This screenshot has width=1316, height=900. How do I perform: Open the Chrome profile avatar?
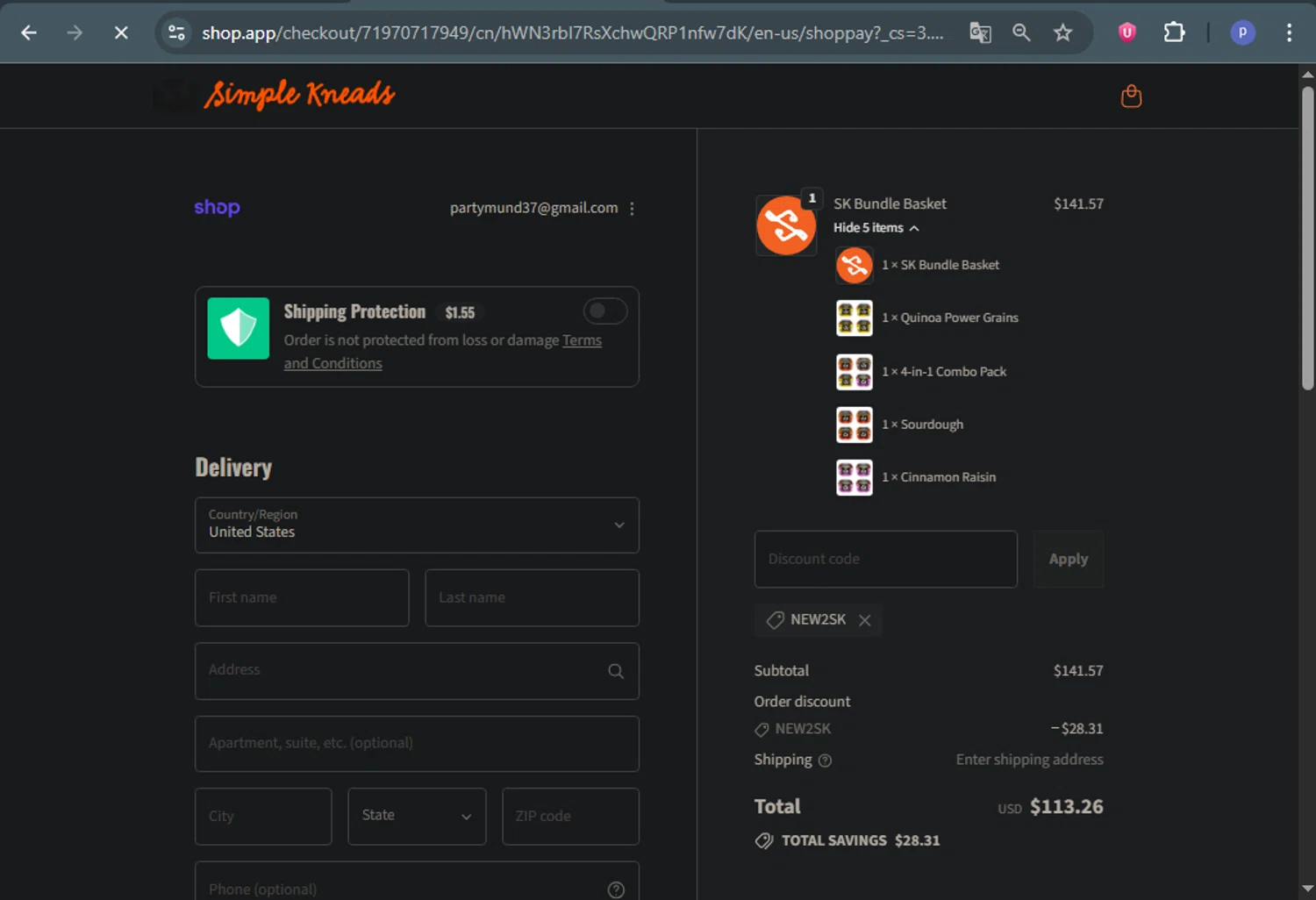[1242, 32]
